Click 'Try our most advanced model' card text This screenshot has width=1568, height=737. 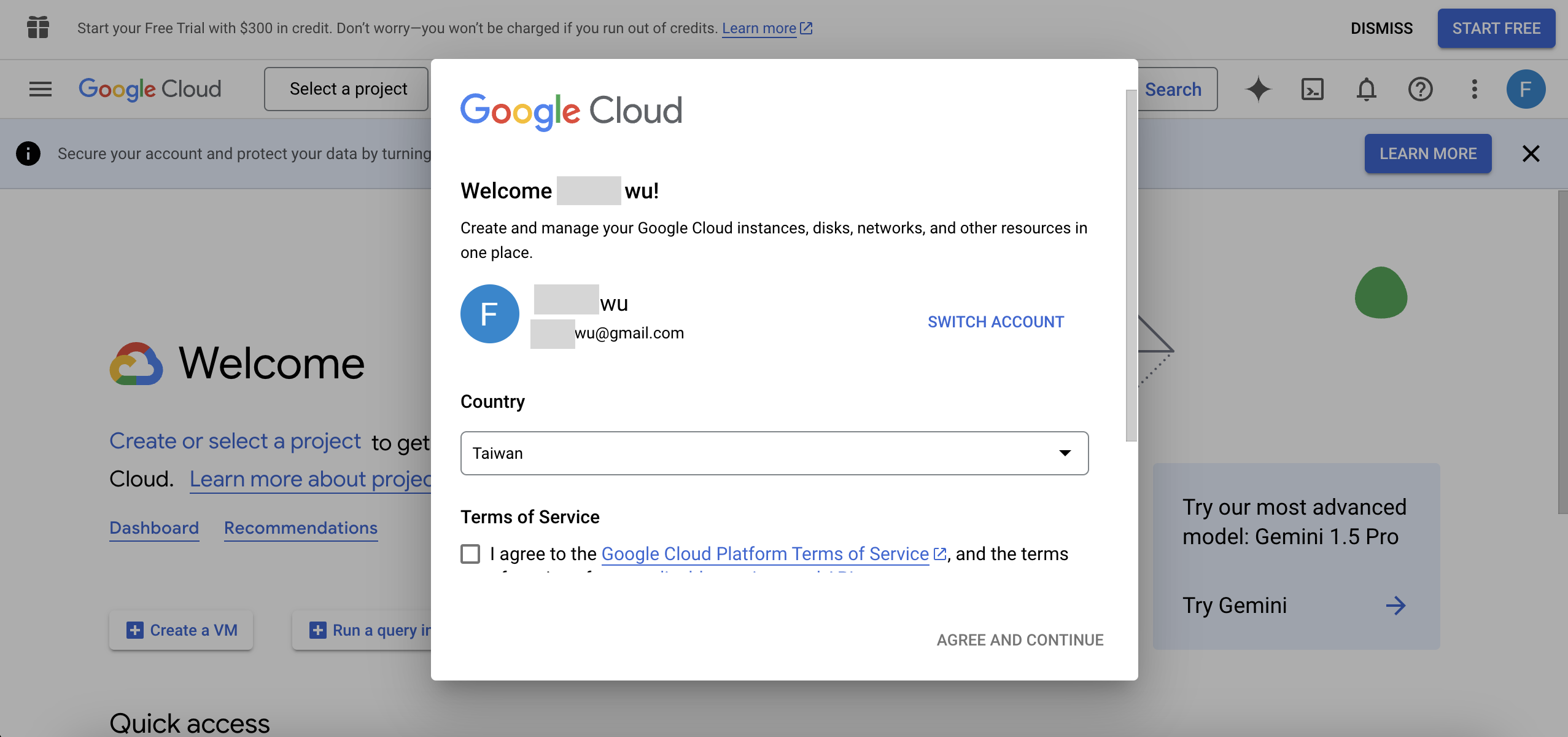click(x=1295, y=522)
